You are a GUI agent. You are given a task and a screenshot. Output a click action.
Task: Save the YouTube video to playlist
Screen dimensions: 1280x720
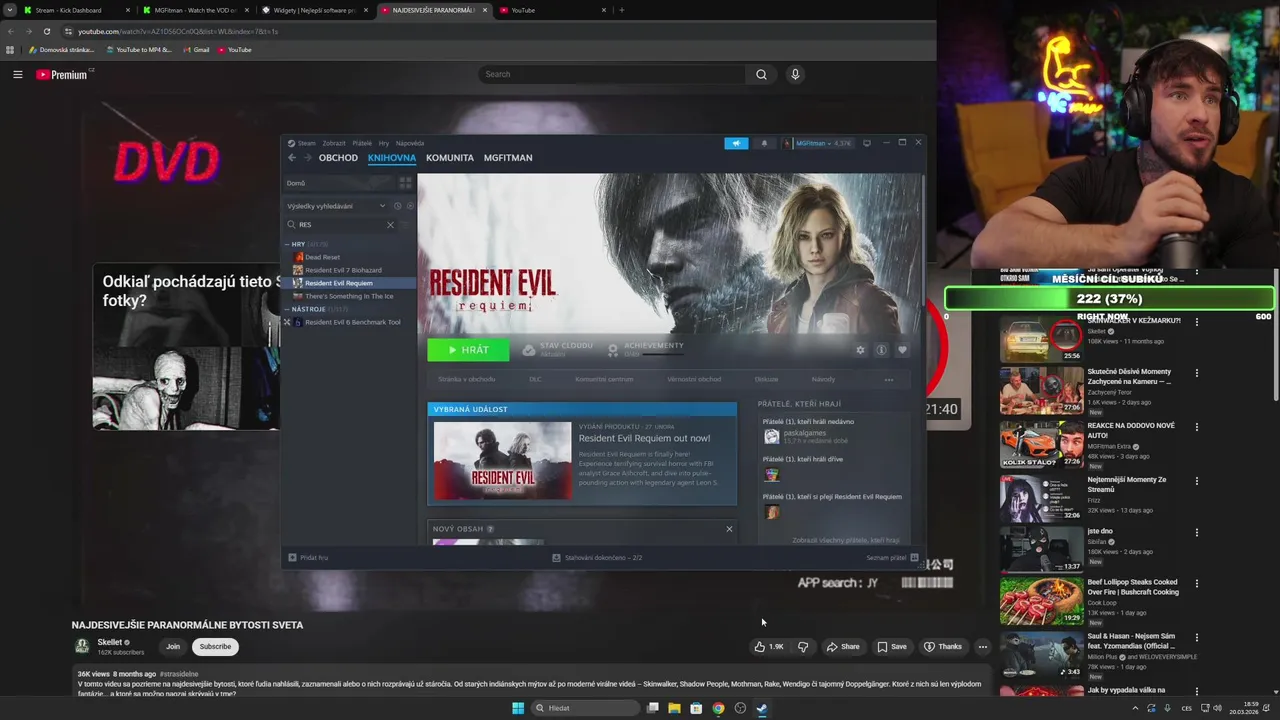click(x=892, y=647)
